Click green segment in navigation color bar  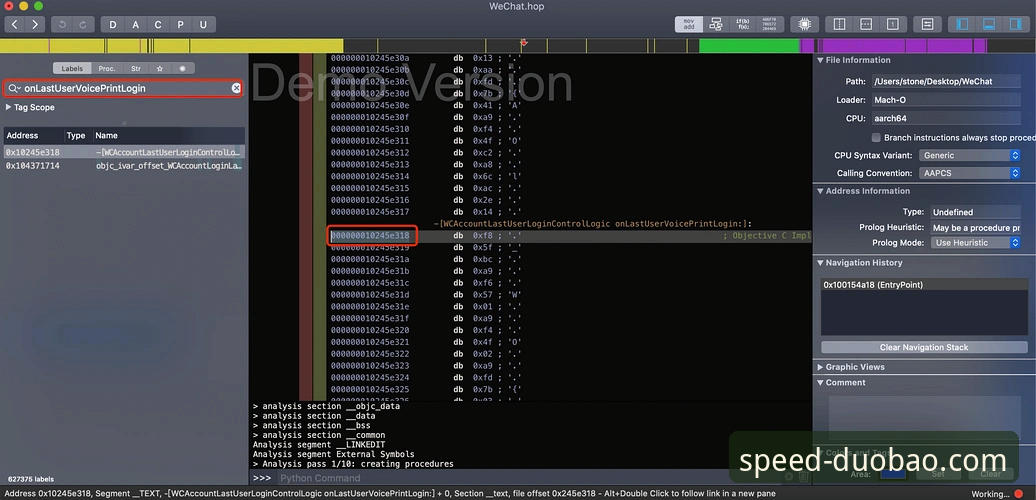(x=749, y=46)
